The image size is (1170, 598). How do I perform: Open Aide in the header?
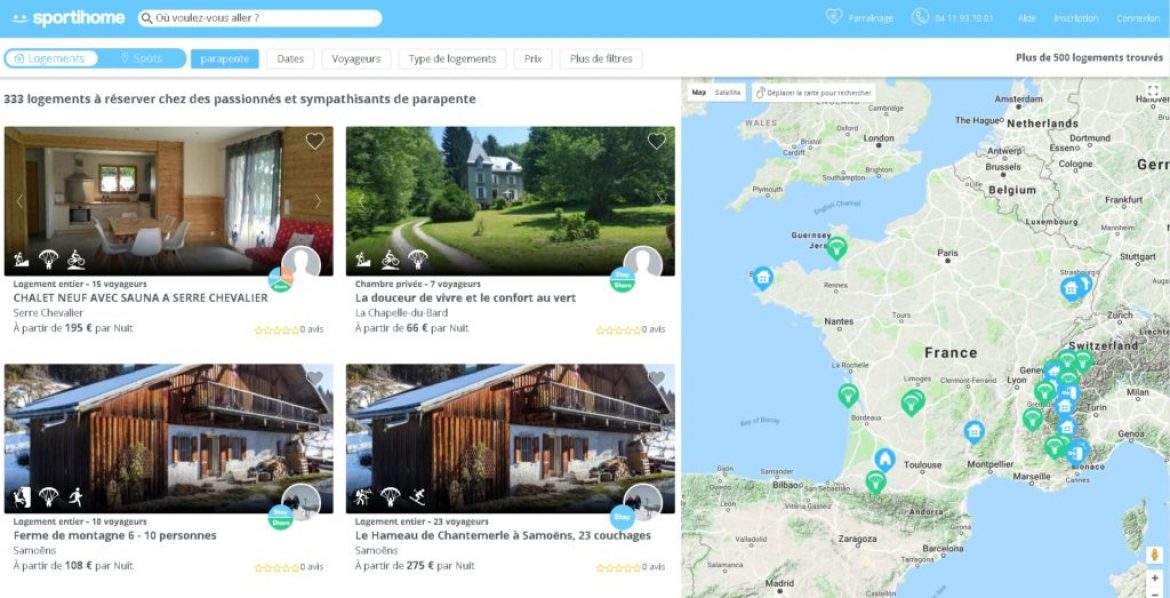1027,18
